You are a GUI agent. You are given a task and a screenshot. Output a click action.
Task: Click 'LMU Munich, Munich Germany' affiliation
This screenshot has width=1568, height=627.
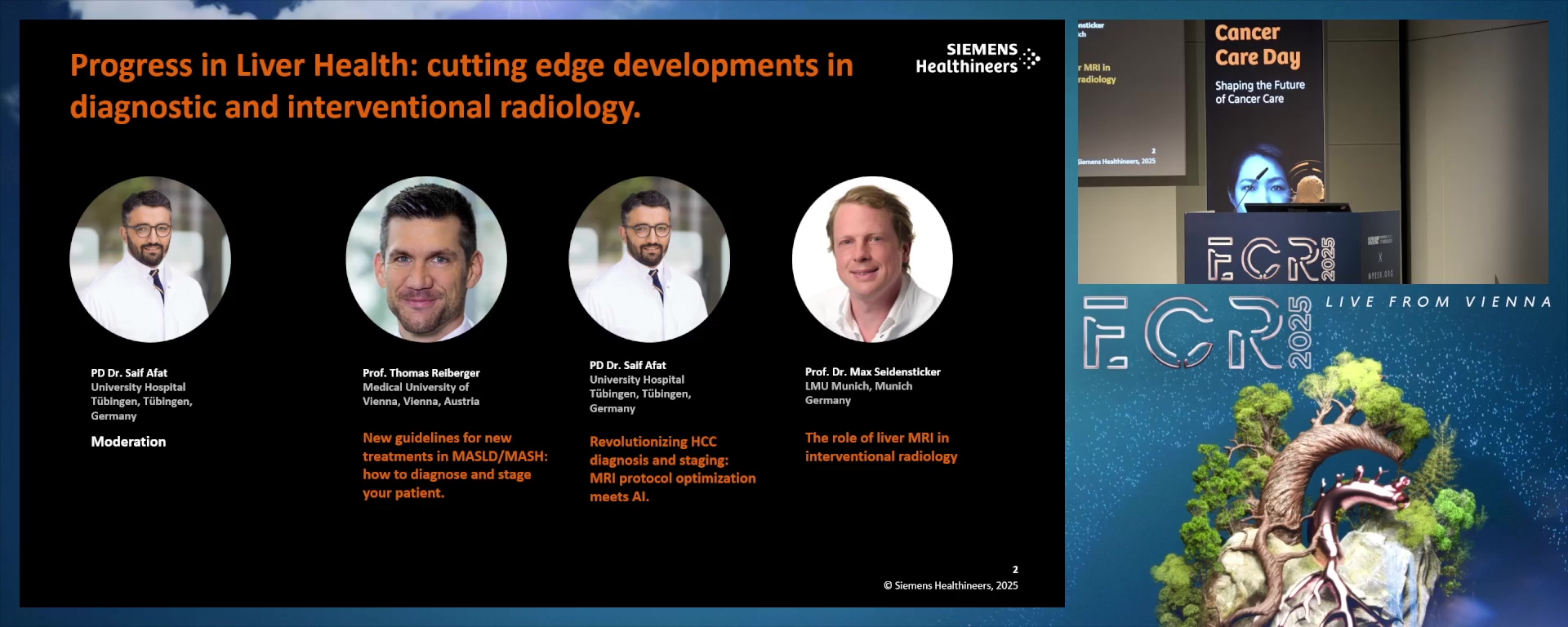pos(858,394)
